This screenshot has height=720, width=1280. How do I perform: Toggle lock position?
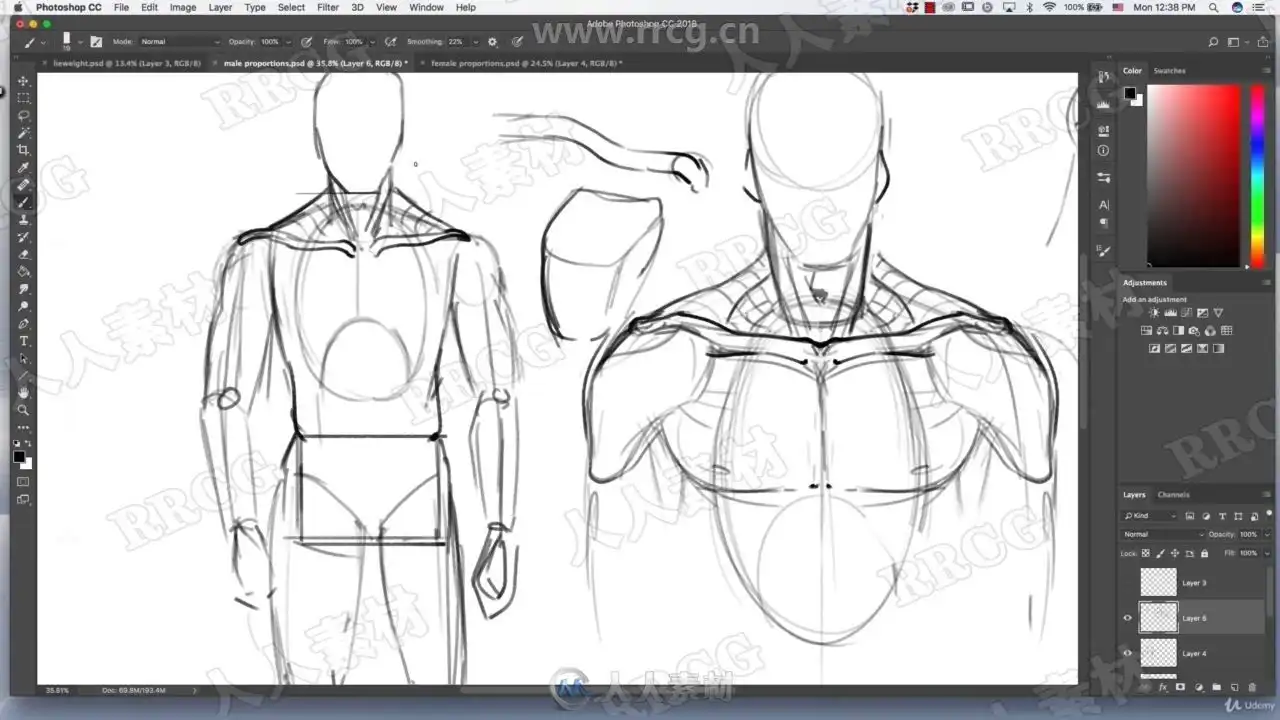pos(1175,553)
